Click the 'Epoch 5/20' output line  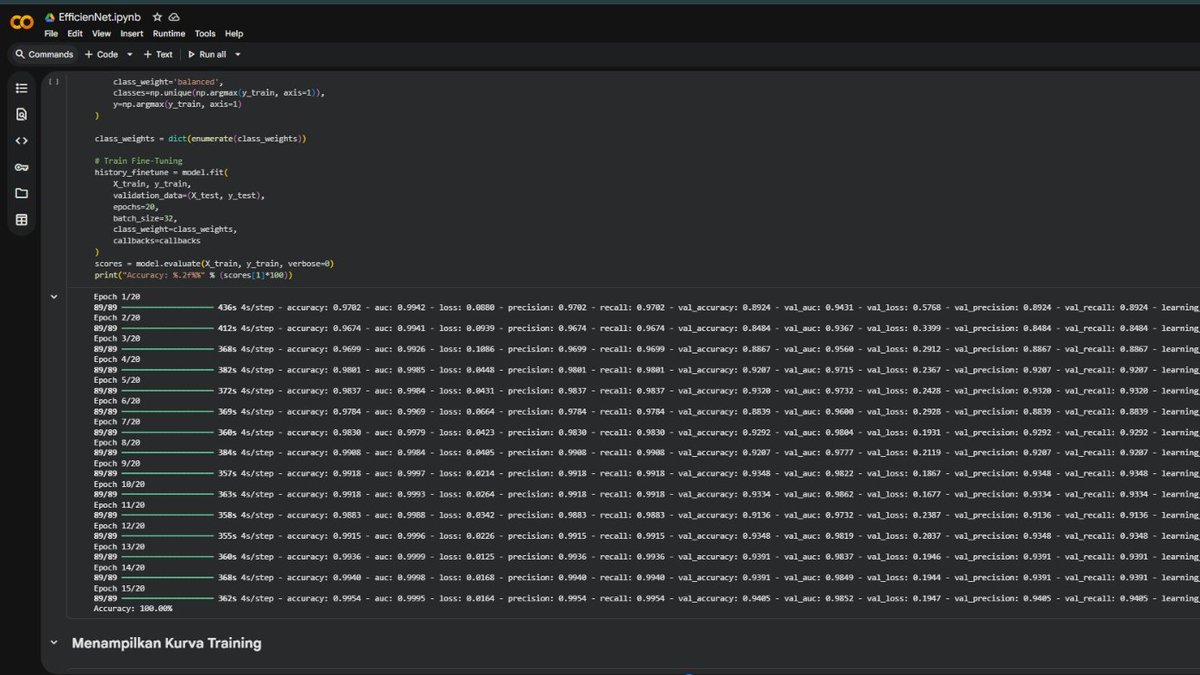point(117,380)
